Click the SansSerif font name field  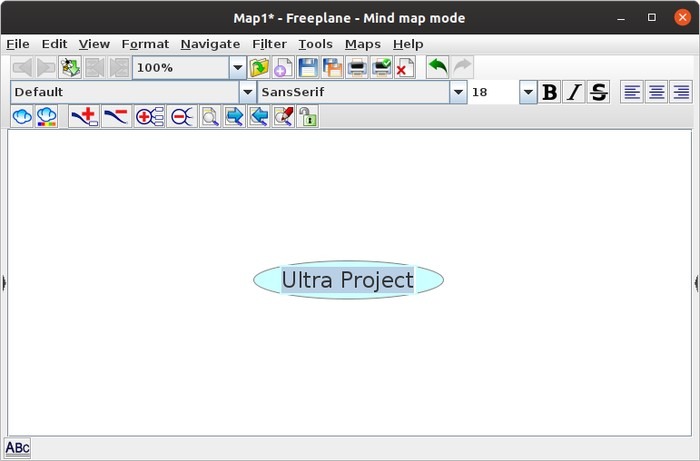click(354, 92)
